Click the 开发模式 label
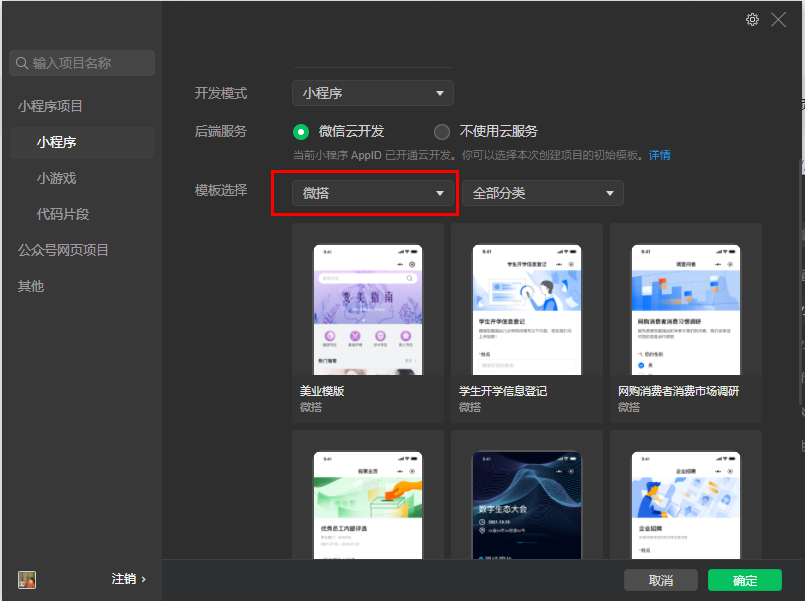Image resolution: width=805 pixels, height=601 pixels. click(x=221, y=93)
